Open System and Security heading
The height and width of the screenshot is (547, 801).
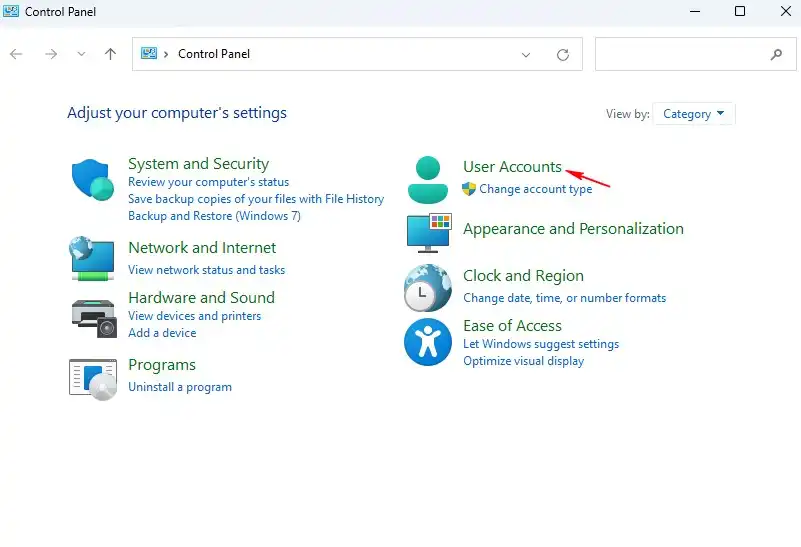[x=199, y=163]
